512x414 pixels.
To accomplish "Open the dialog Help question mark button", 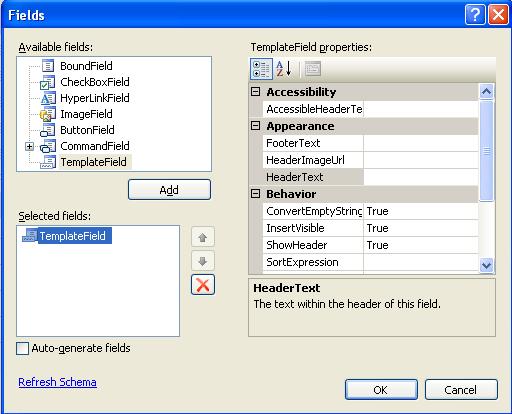I will [475, 15].
